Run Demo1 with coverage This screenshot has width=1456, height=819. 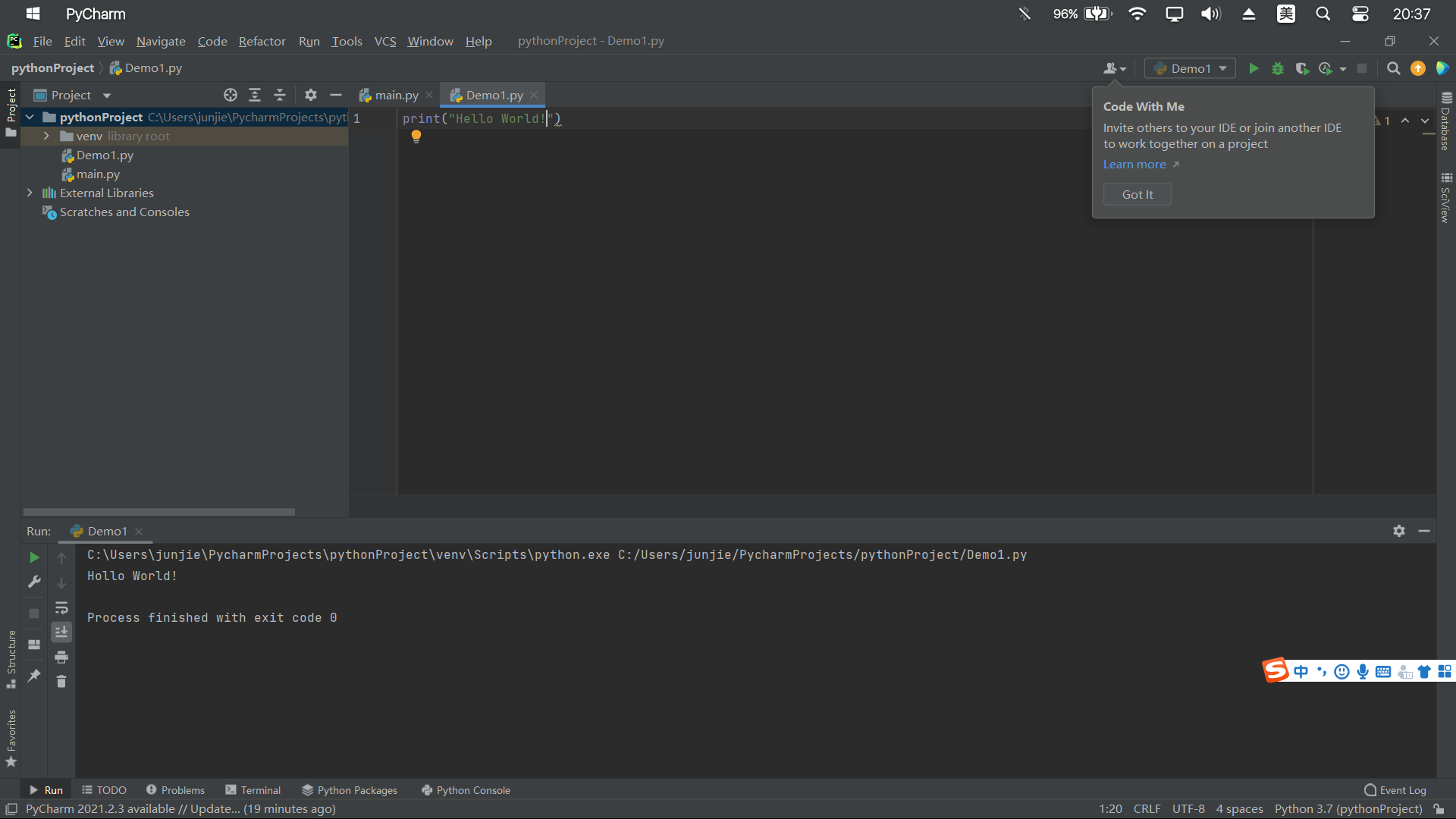point(1302,68)
